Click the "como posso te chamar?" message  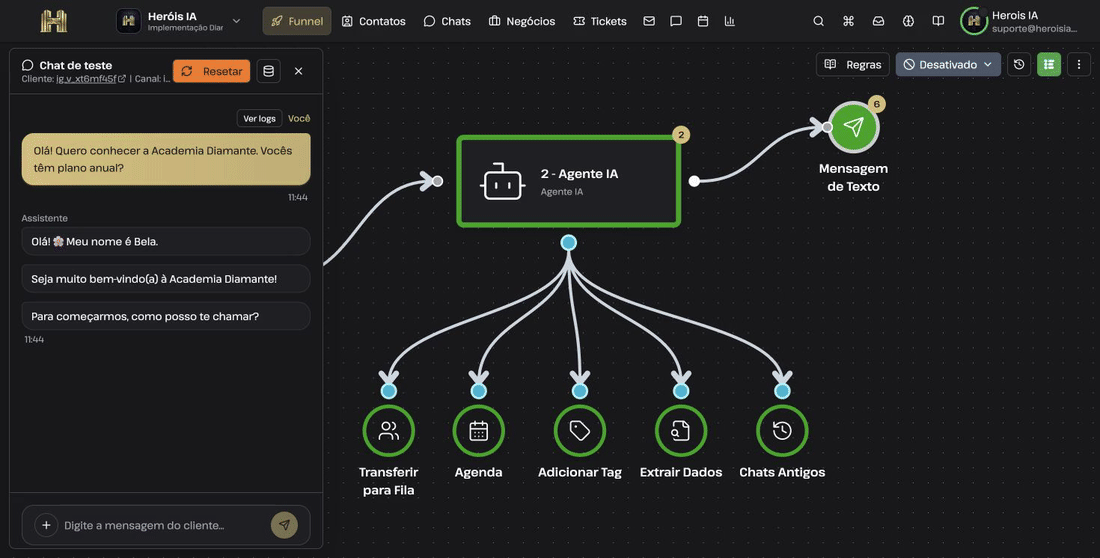[x=166, y=316]
